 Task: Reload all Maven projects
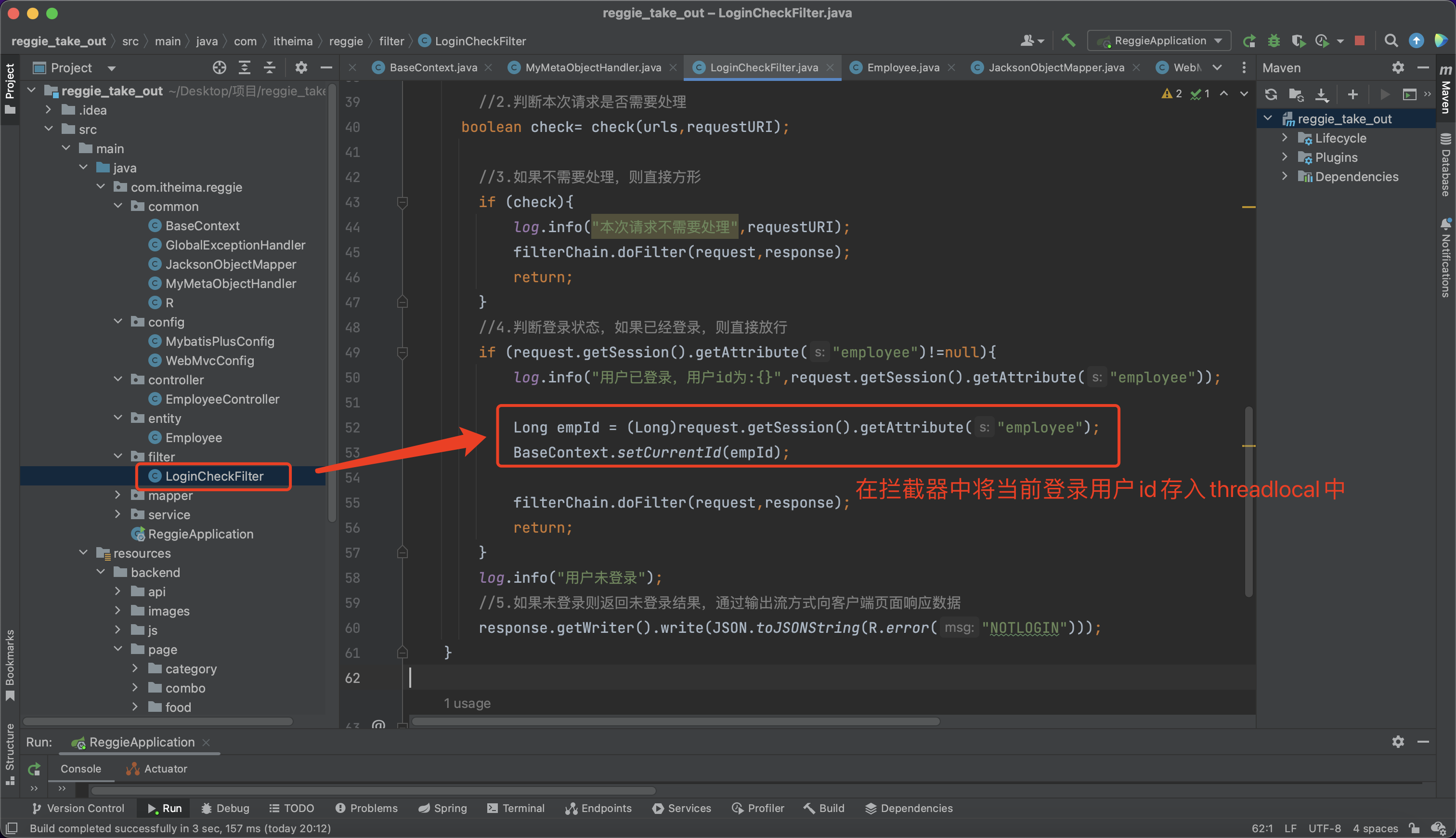[1271, 94]
